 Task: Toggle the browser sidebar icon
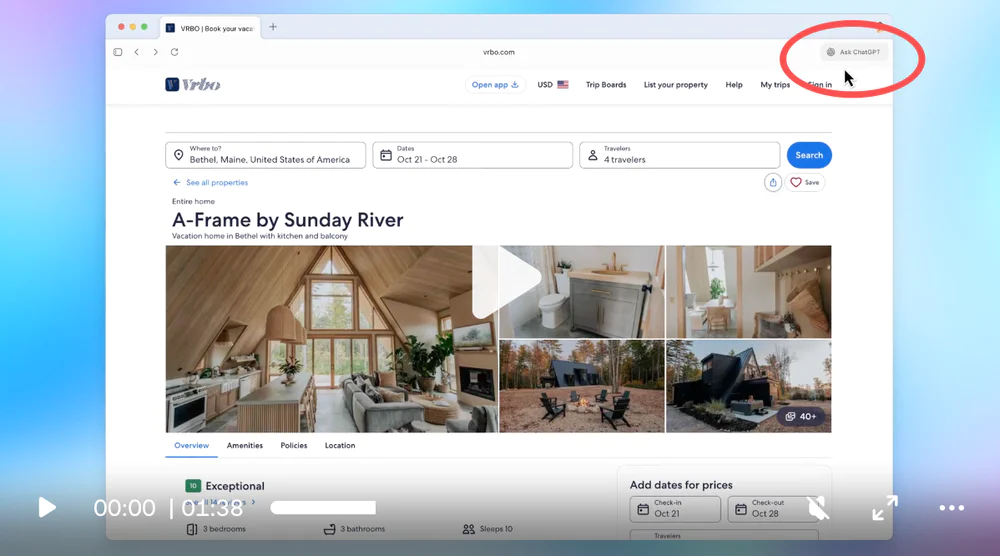click(x=118, y=52)
